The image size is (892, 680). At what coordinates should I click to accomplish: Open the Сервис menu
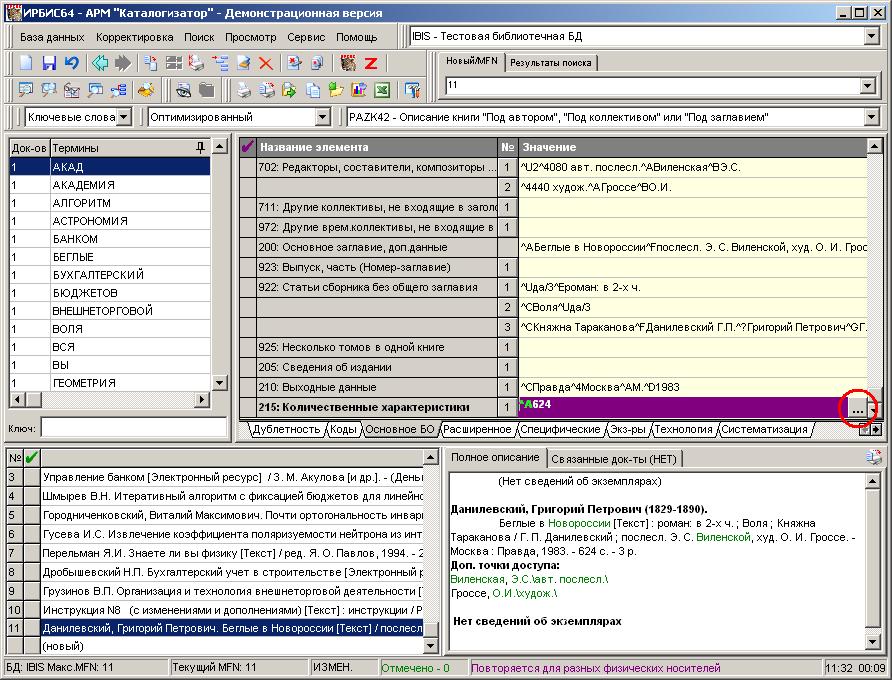click(305, 37)
